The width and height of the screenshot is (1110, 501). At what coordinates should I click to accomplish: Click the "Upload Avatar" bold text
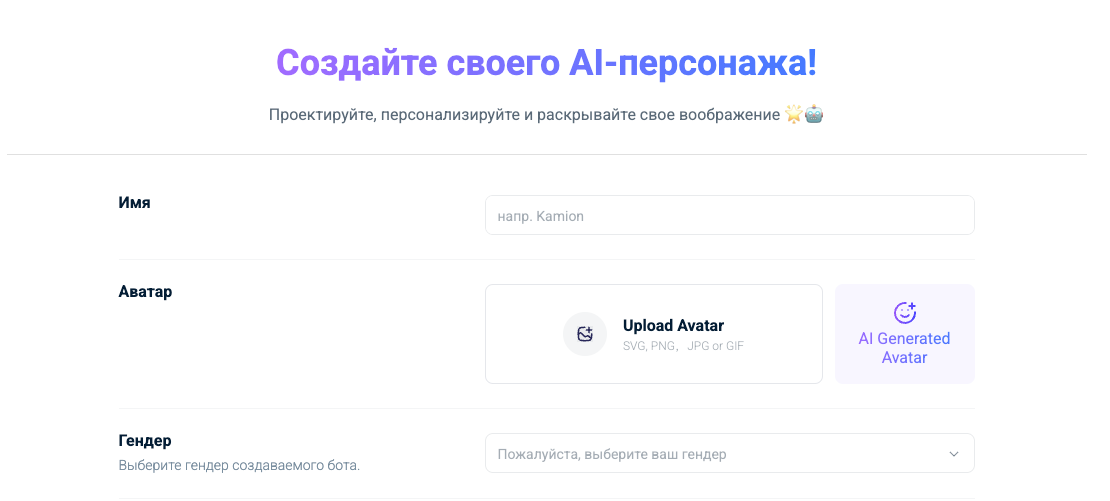(673, 325)
